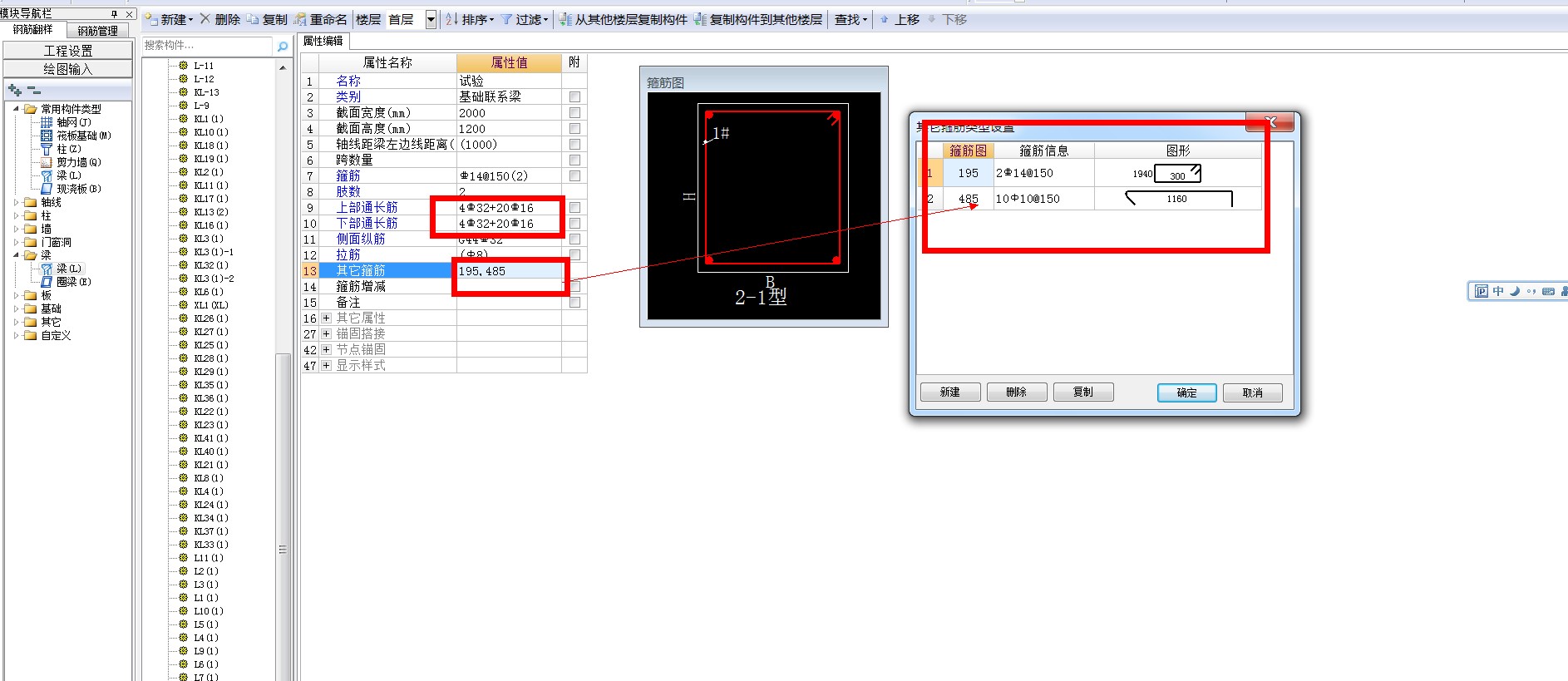Toggle checkbox in 跨数量 row
Image resolution: width=1568 pixels, height=681 pixels.
574,160
